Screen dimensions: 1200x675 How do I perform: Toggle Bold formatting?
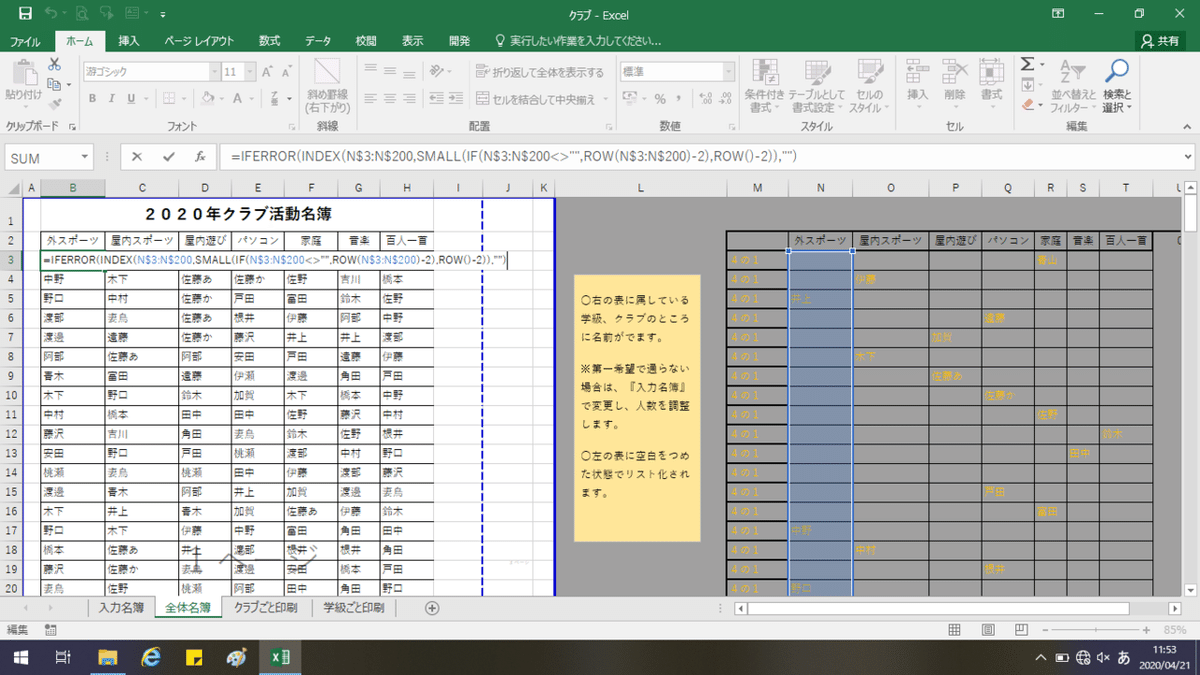coord(92,98)
